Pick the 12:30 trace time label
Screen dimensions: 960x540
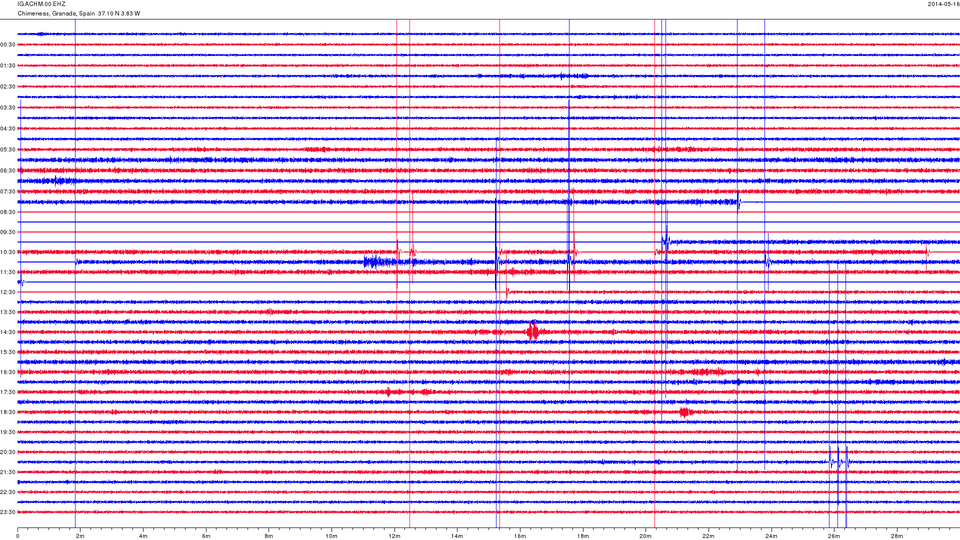8,292
